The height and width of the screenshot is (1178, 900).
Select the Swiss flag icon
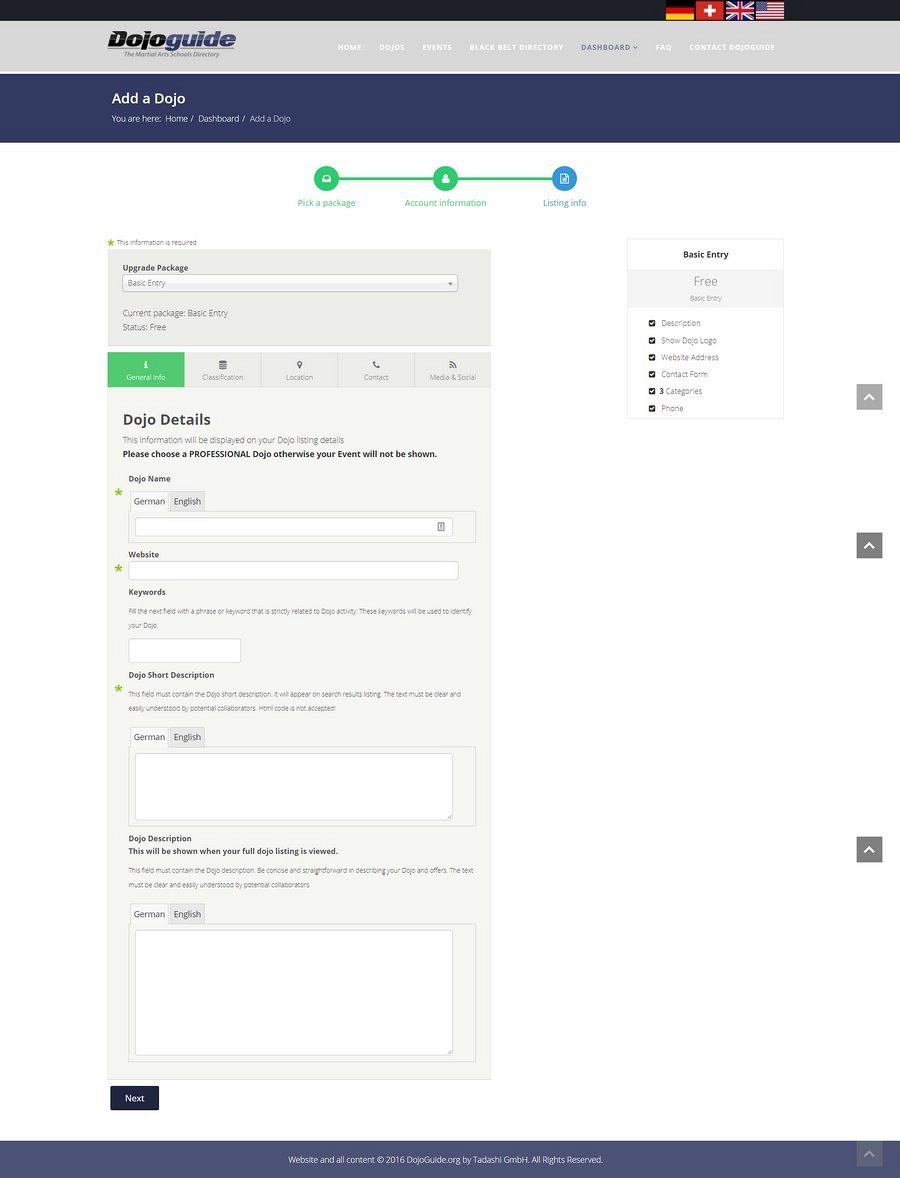pyautogui.click(x=709, y=11)
